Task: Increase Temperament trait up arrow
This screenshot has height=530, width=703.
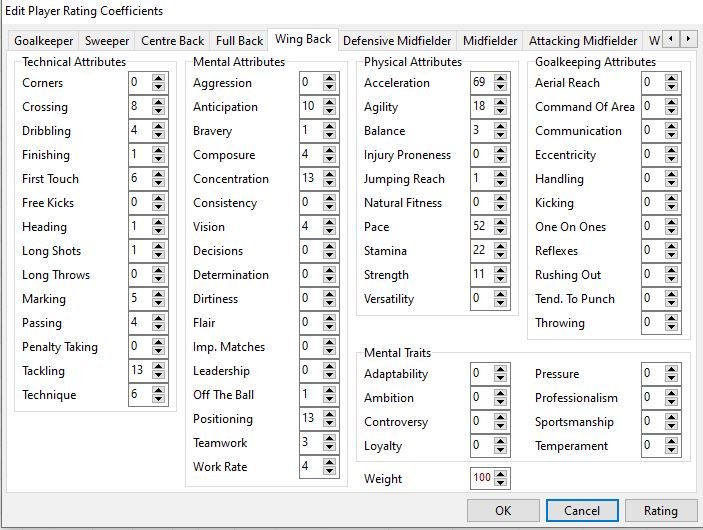Action: click(671, 442)
